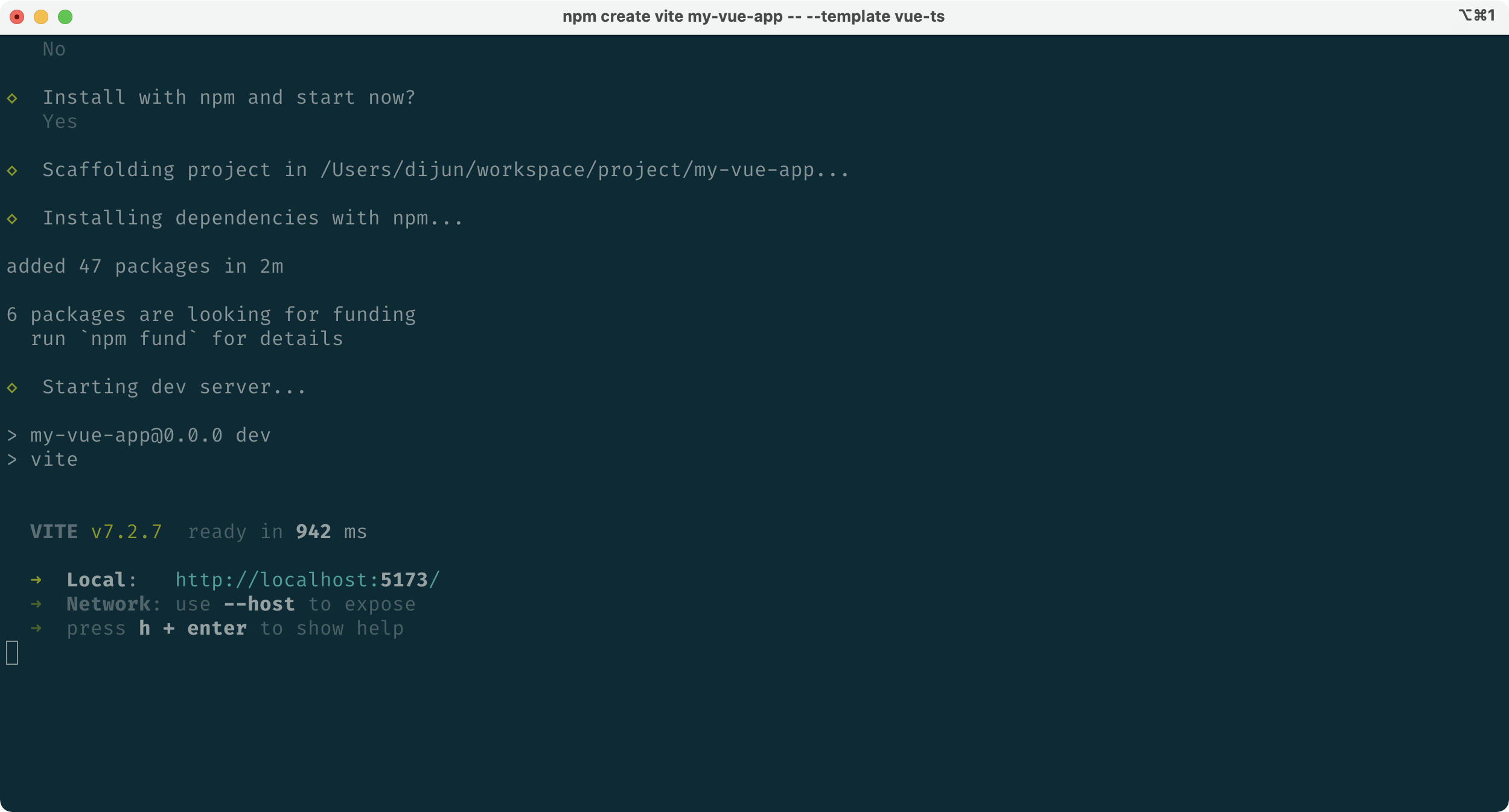Click the diamond icon beside Installing dependencies

pos(12,219)
